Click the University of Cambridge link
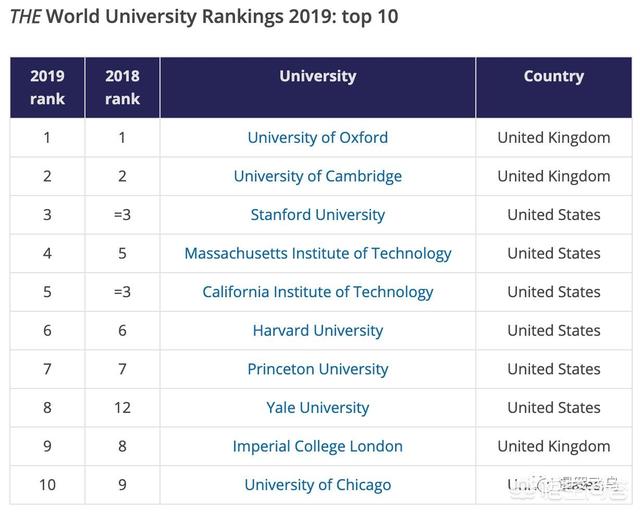The height and width of the screenshot is (512, 640). click(317, 176)
